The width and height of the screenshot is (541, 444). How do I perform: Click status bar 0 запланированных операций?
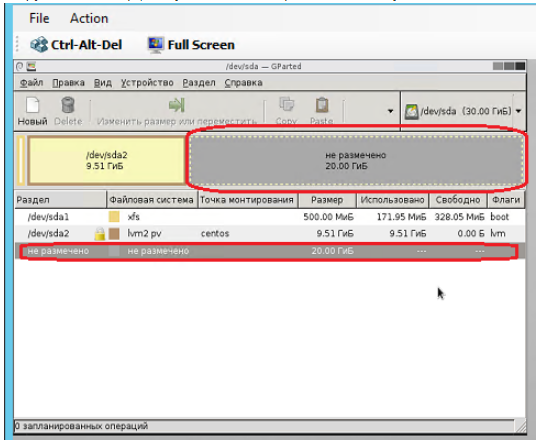tap(81, 426)
